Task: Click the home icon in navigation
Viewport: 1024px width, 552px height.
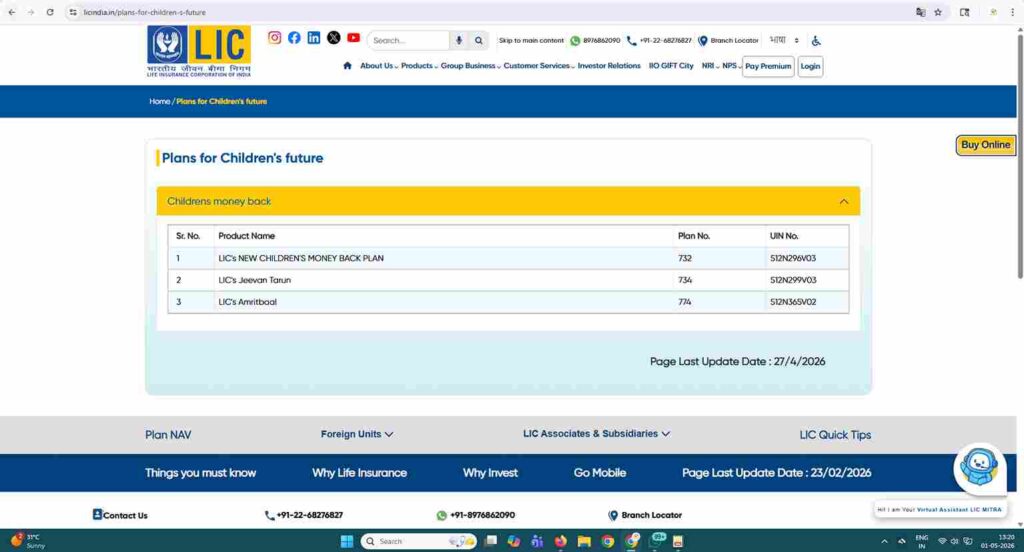Action: pos(347,66)
